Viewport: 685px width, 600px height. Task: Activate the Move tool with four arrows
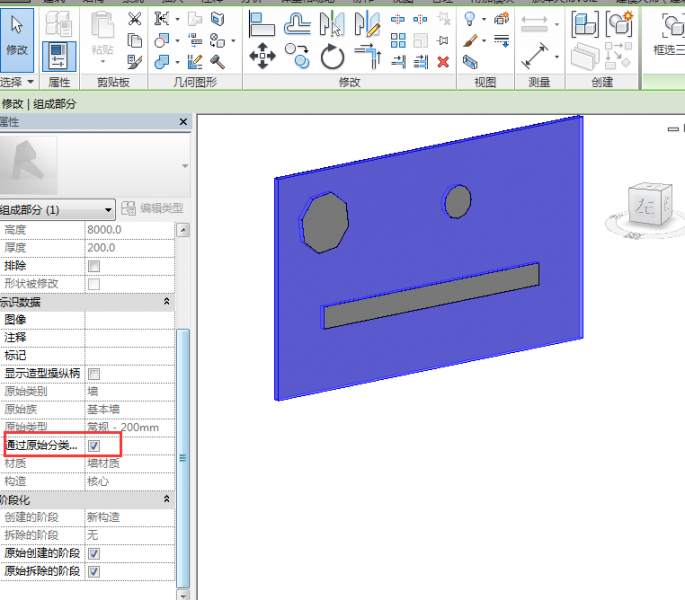pyautogui.click(x=262, y=57)
